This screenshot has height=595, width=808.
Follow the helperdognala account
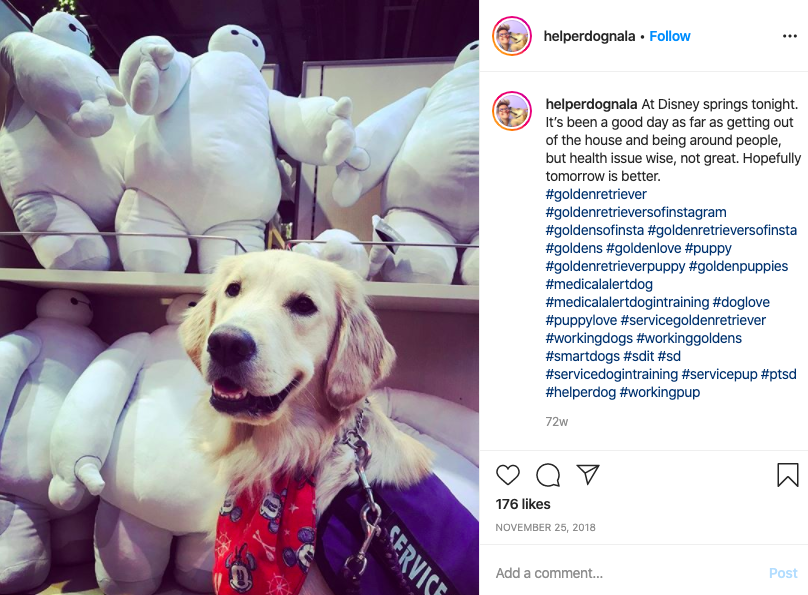point(669,36)
